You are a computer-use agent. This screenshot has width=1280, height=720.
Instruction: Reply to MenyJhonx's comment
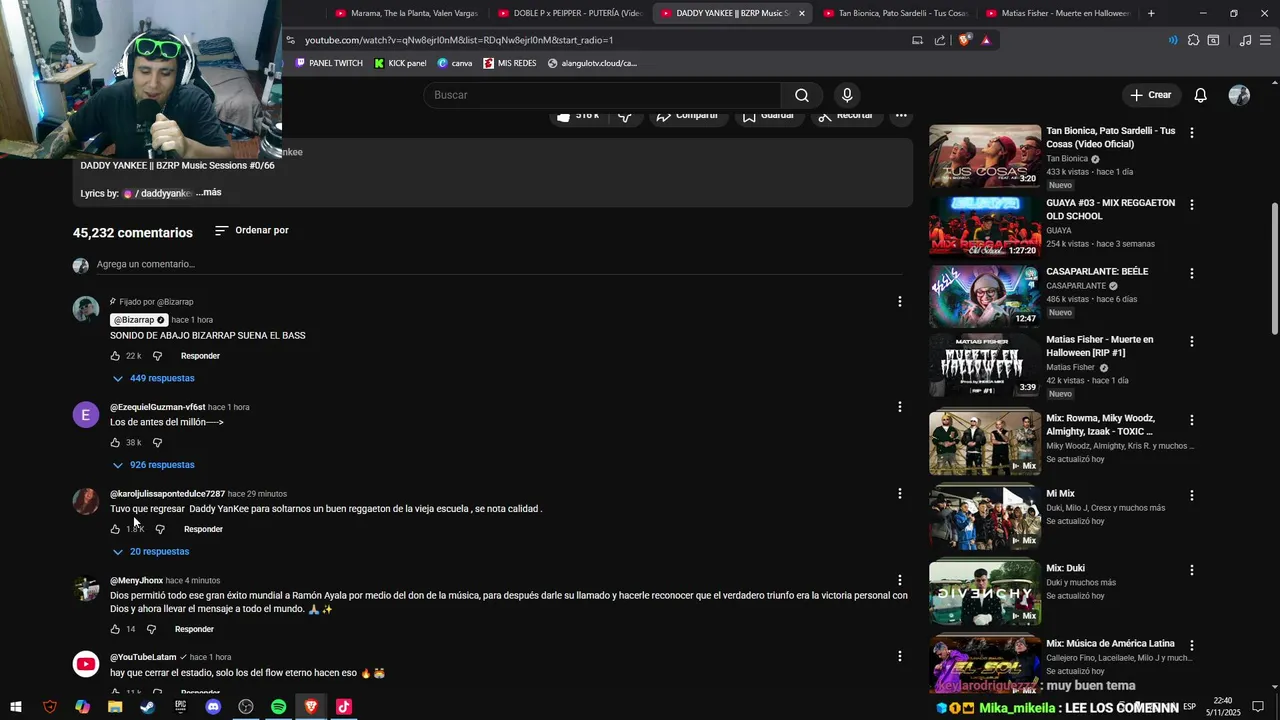tap(194, 629)
